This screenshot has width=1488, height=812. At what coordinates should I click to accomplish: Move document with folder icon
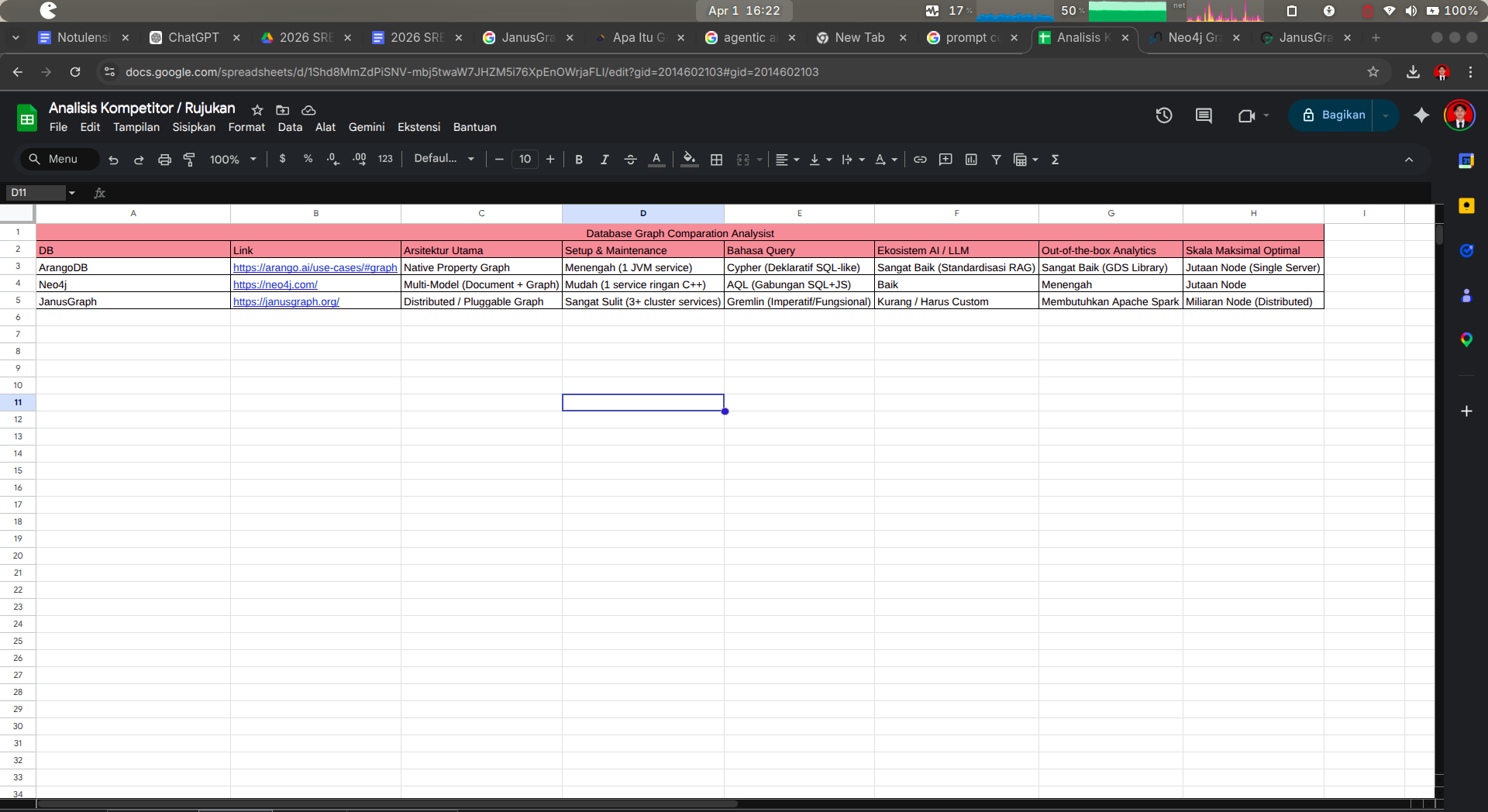(x=283, y=110)
